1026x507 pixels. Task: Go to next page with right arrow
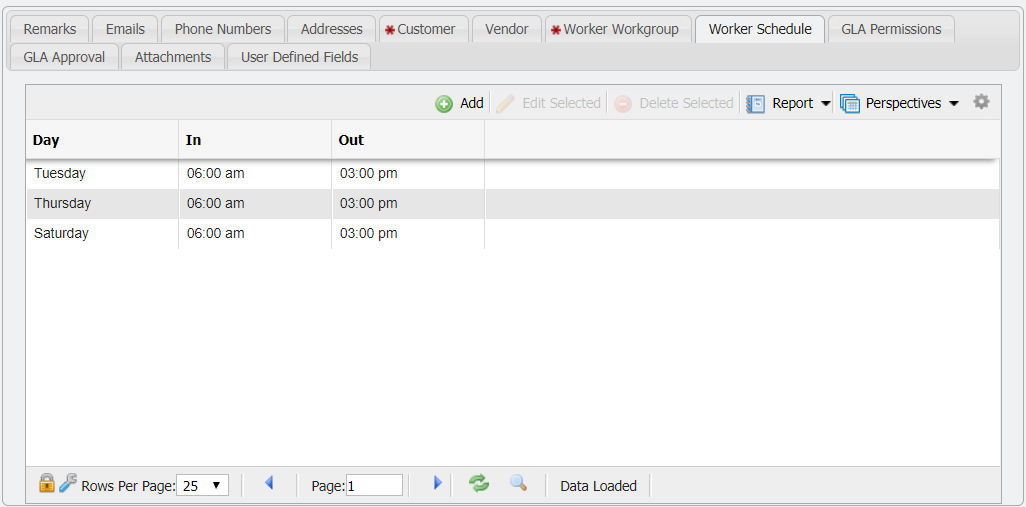pyautogui.click(x=437, y=484)
